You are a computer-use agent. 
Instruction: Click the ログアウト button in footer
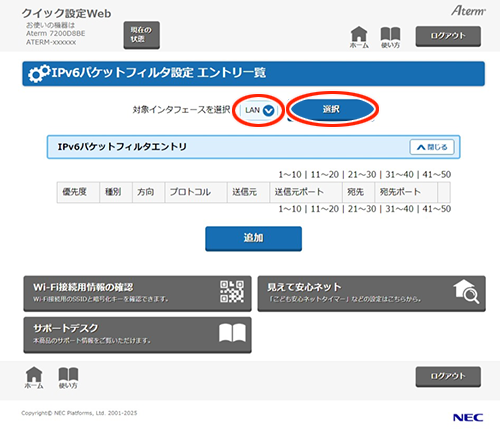[448, 377]
